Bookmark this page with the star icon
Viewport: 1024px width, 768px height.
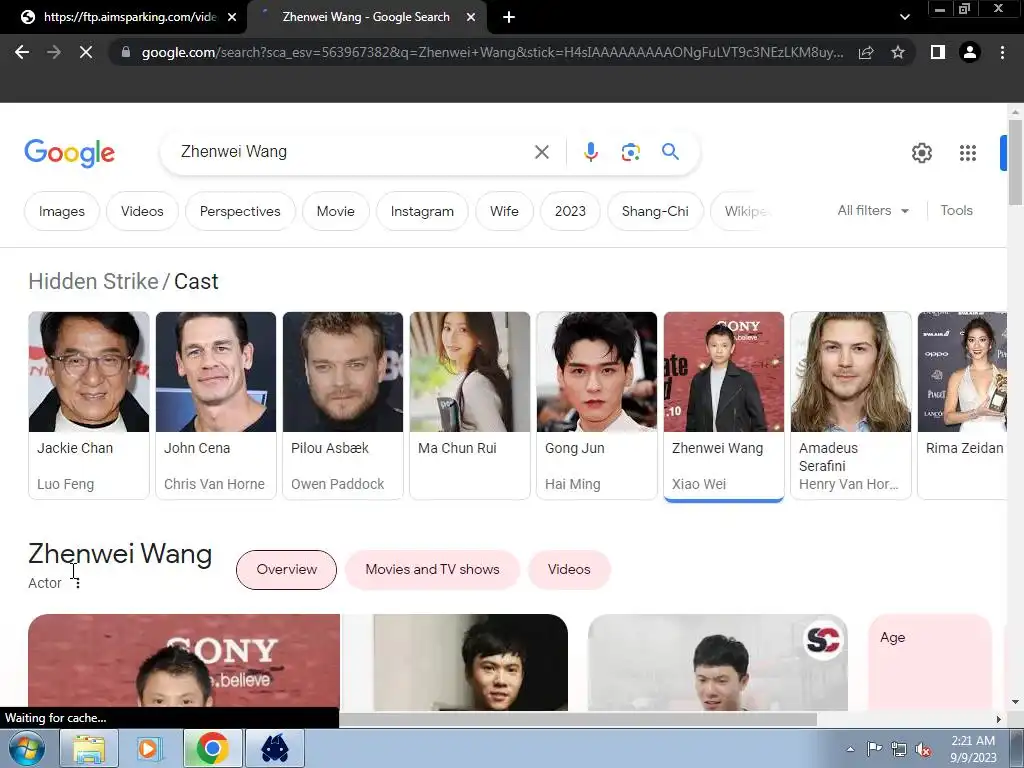[x=898, y=52]
